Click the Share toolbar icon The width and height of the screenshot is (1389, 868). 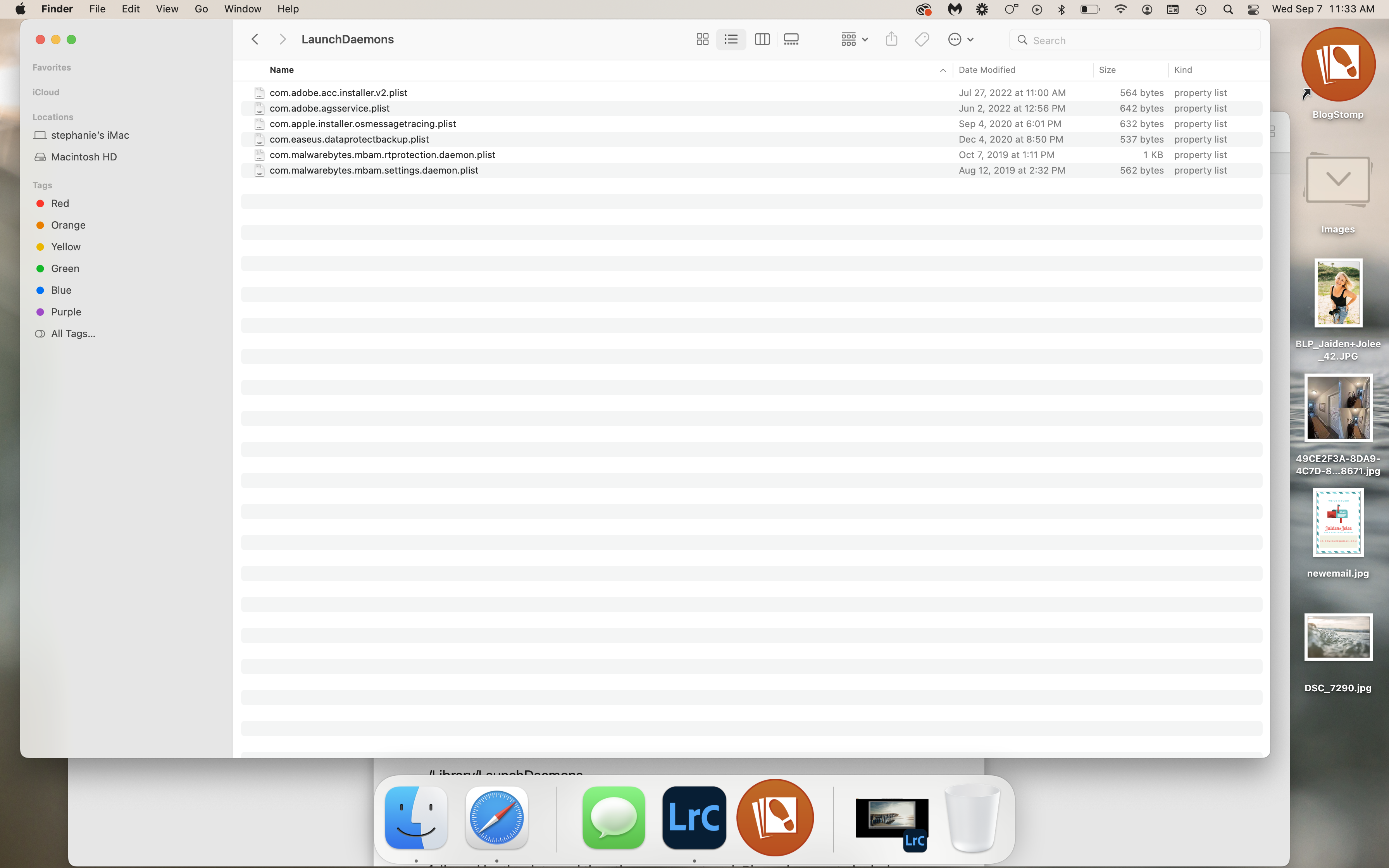891,40
